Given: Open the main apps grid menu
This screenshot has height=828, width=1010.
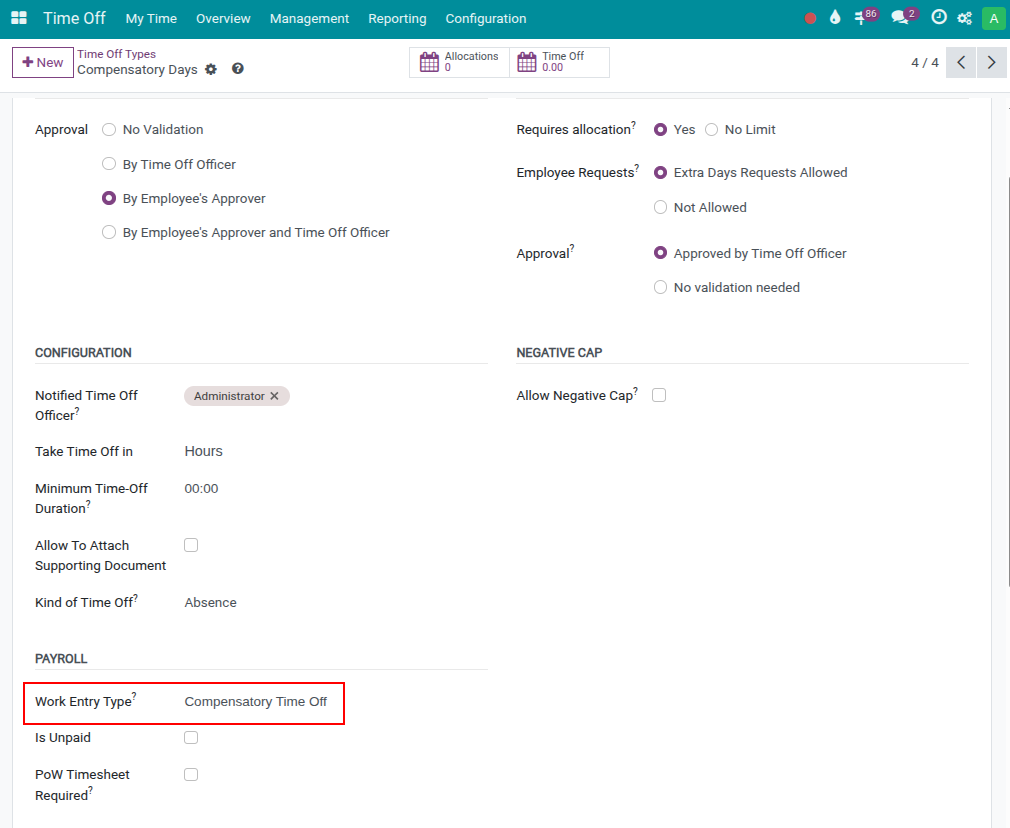Looking at the screenshot, I should (19, 19).
